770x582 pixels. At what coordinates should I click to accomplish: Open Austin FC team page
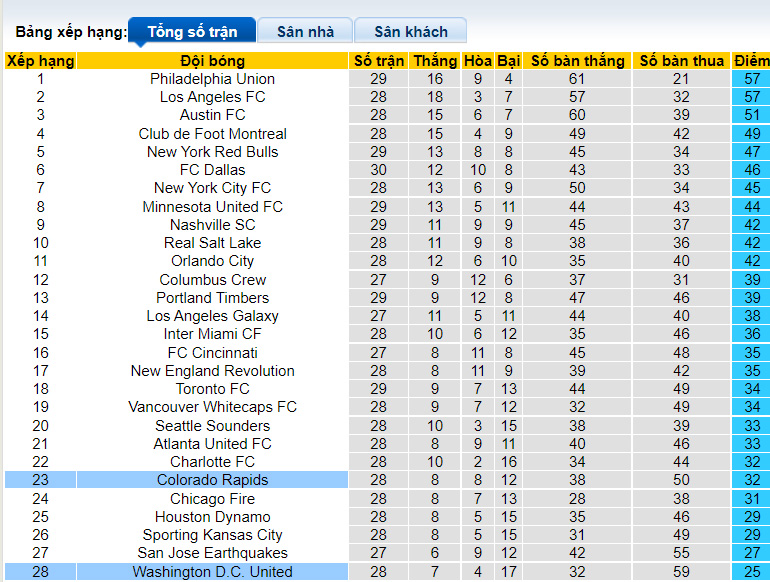[x=212, y=115]
